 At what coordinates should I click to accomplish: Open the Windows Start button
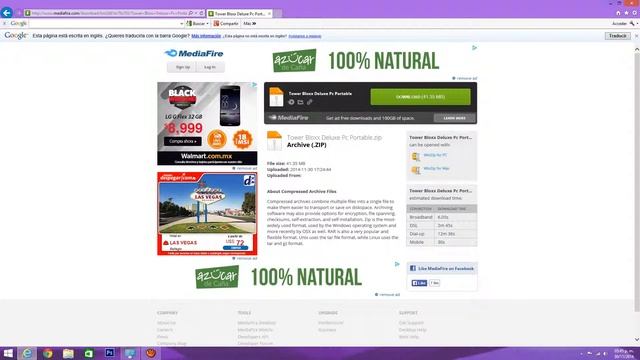[x=8, y=353]
